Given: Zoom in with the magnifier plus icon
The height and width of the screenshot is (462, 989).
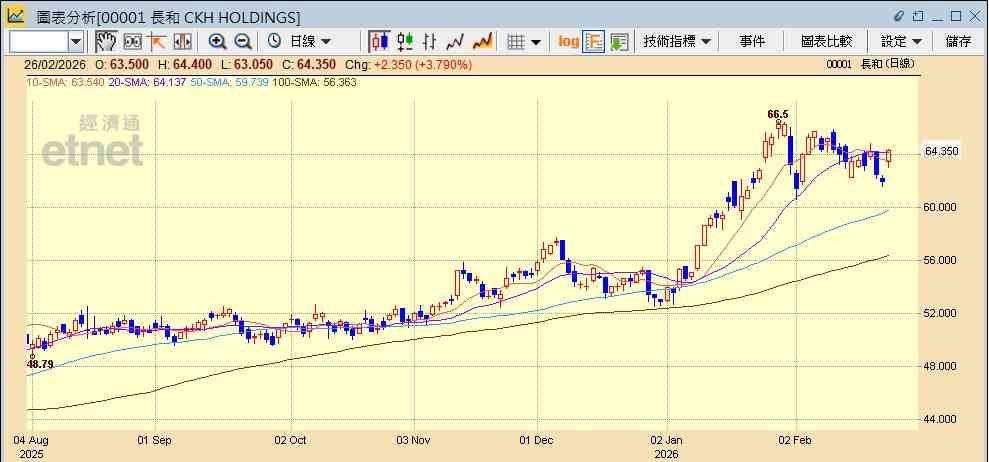Looking at the screenshot, I should [218, 42].
